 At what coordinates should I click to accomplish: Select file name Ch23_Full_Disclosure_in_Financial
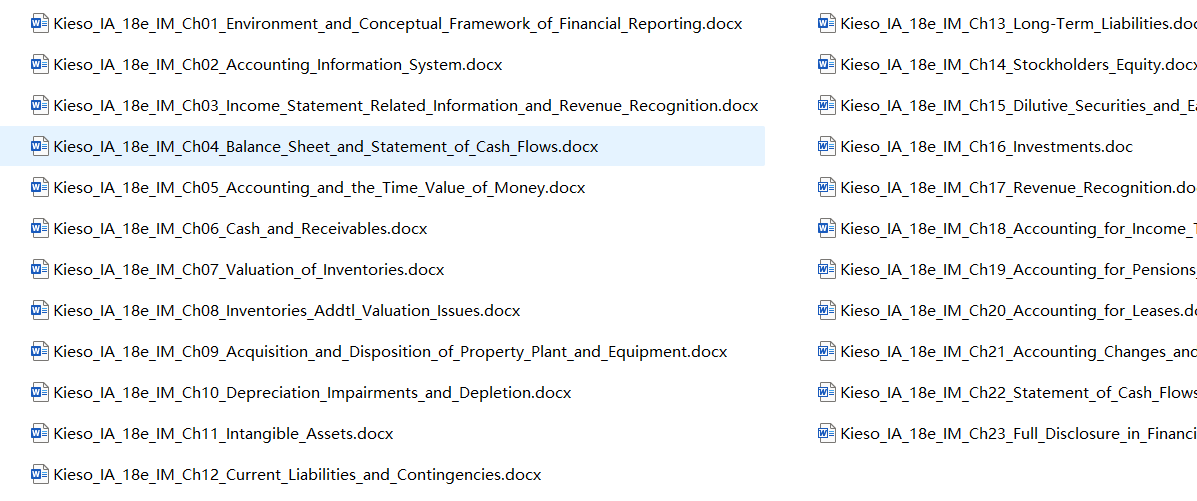point(1018,435)
